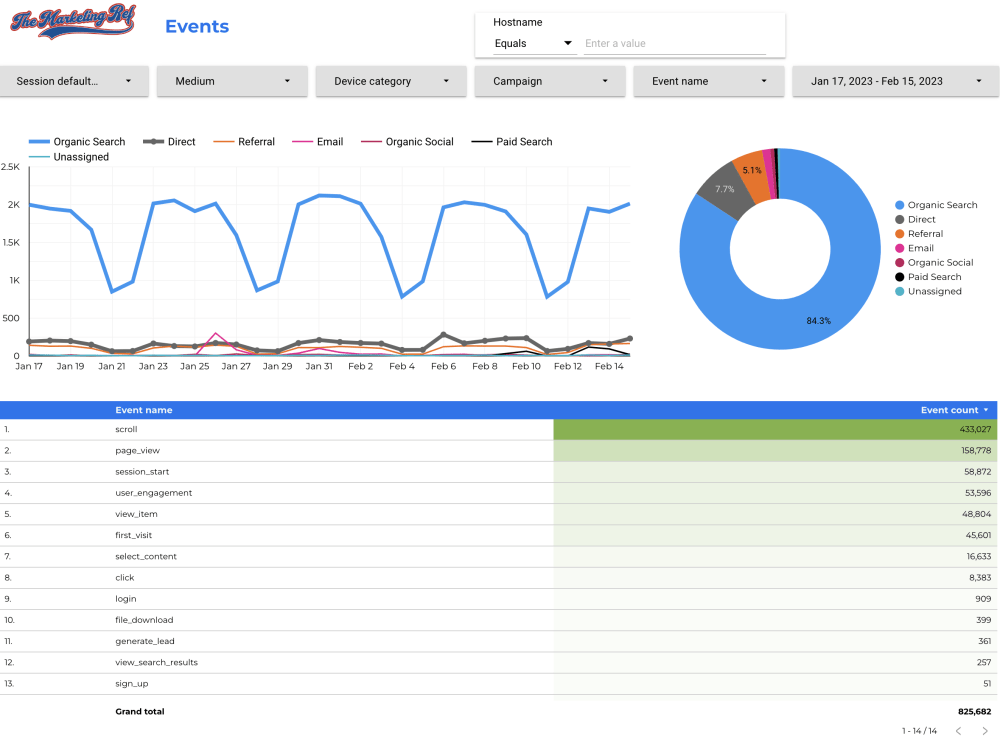Open the Device category filter dropdown
The image size is (1000, 750).
446,81
